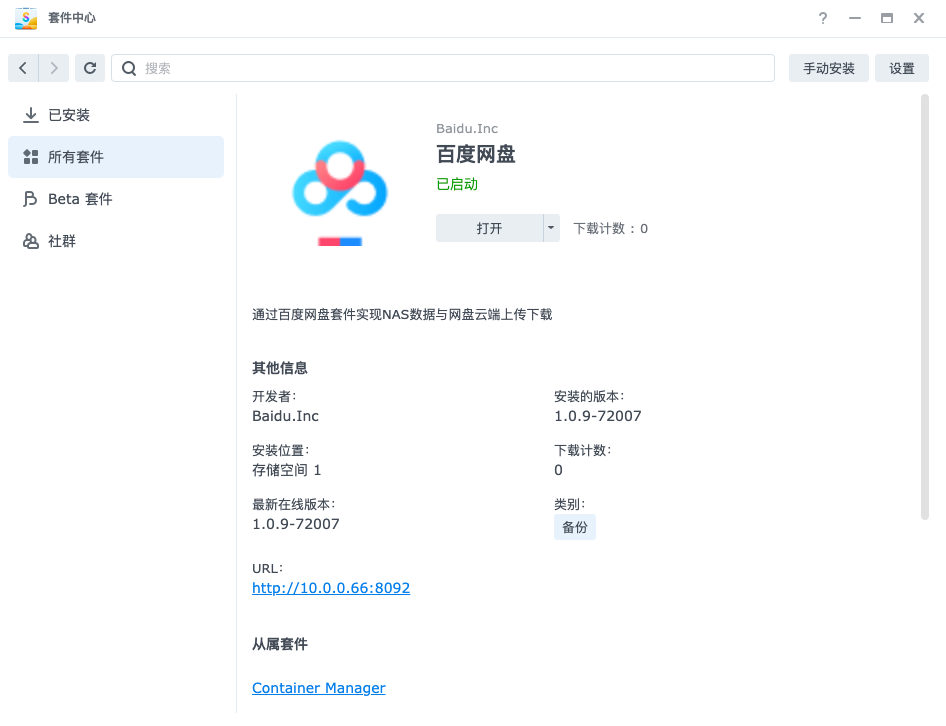Click the Package Center app icon

[26, 18]
